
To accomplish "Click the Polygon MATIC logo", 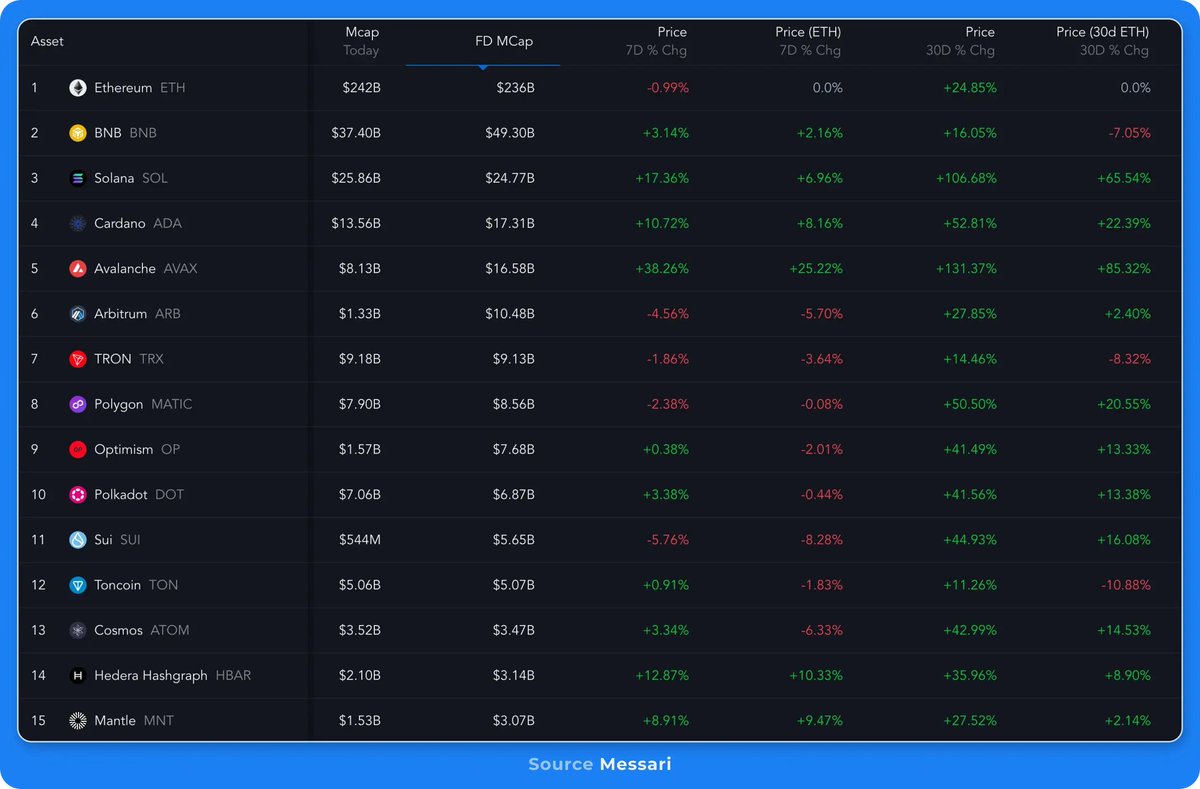I will pos(77,404).
